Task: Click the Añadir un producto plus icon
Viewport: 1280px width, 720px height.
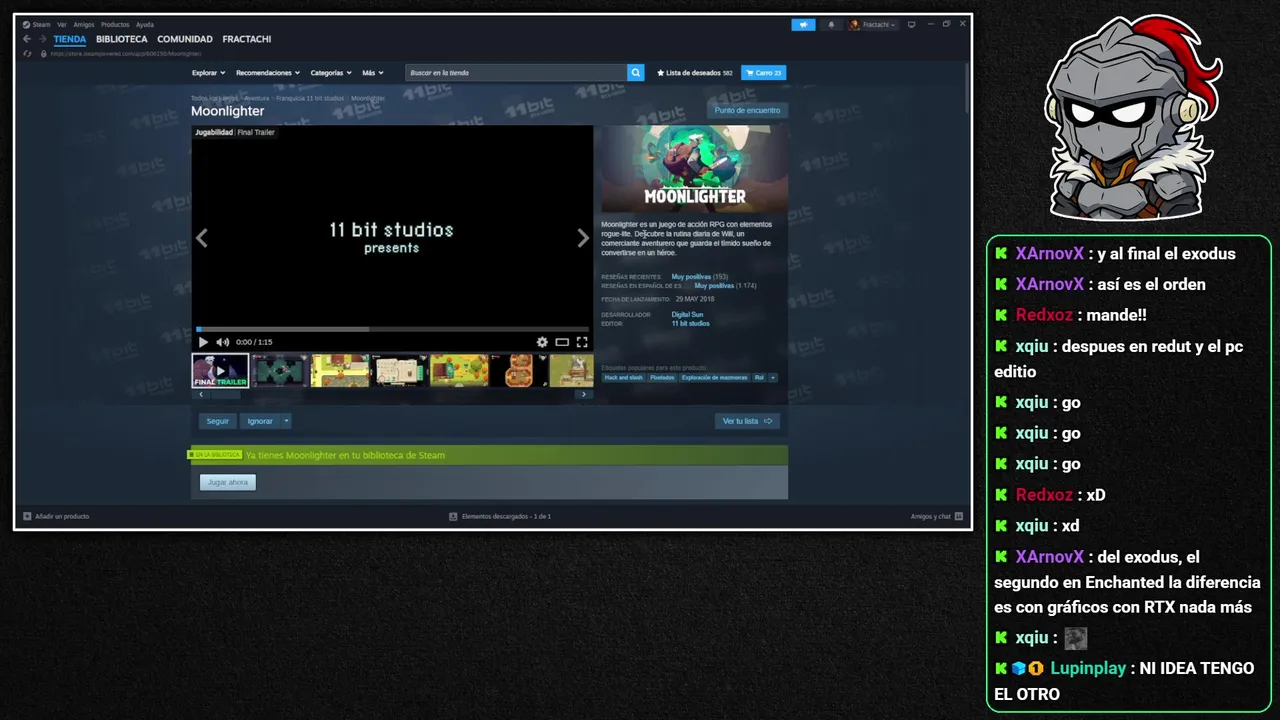Action: click(28, 516)
